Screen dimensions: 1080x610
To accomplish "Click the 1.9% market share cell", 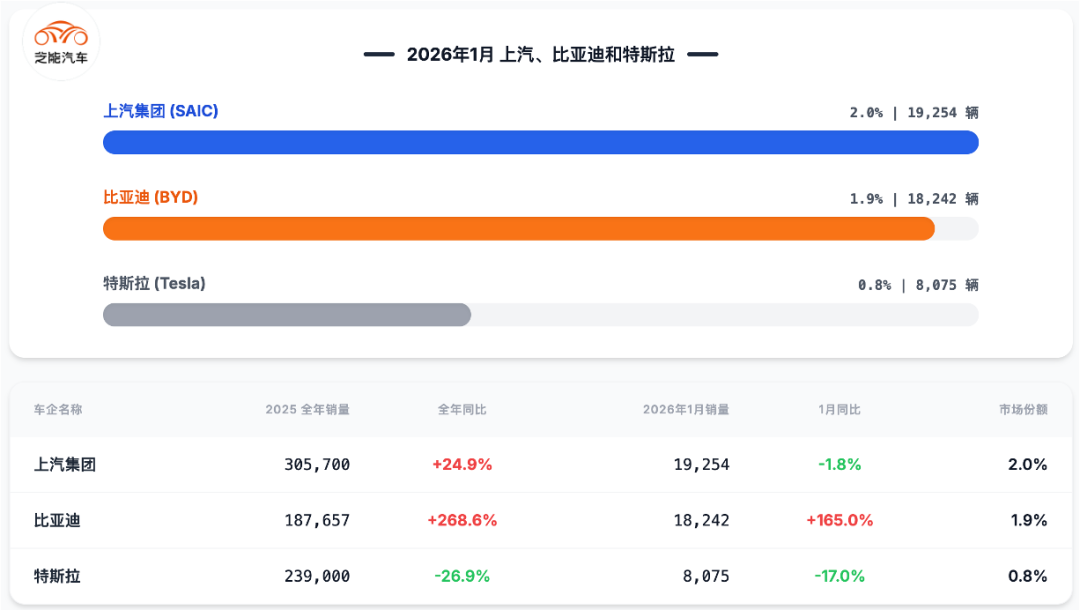I will [x=1029, y=520].
